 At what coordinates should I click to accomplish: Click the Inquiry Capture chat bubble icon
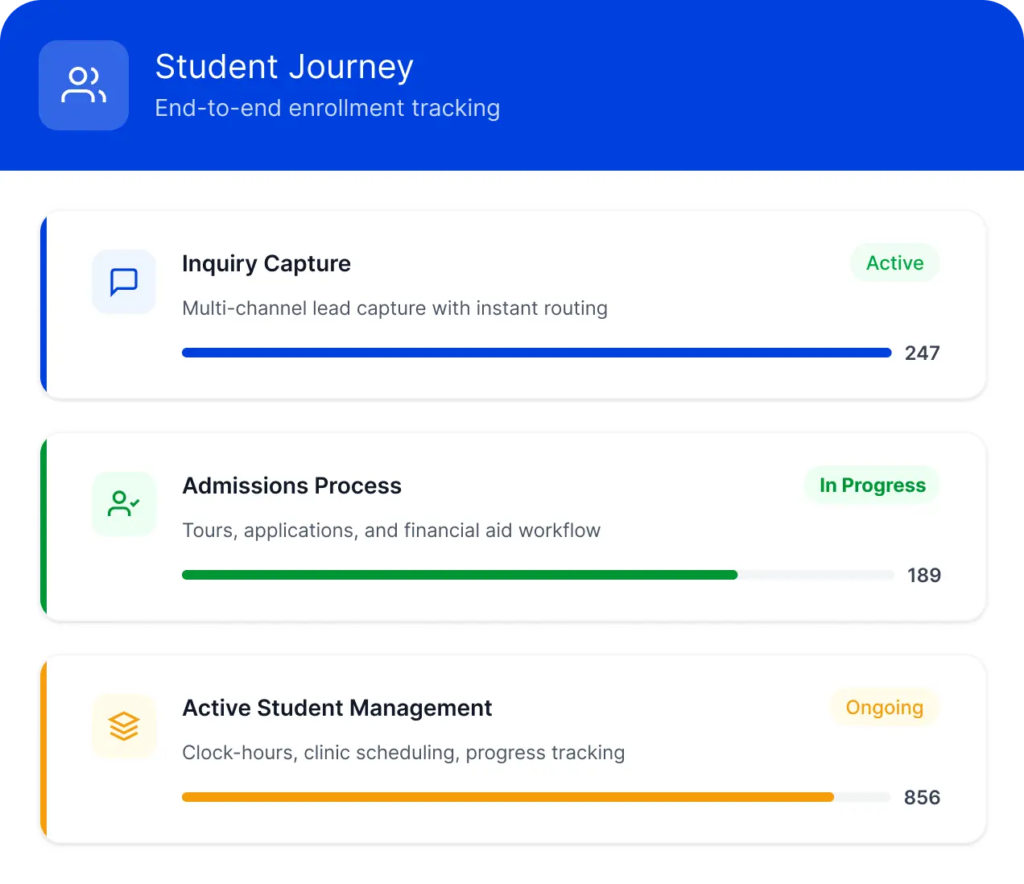click(124, 282)
